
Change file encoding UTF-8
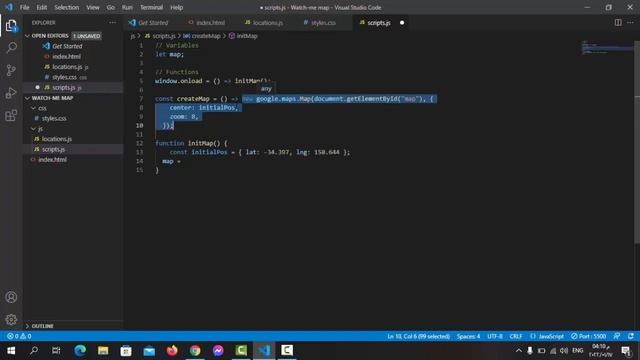[495, 336]
